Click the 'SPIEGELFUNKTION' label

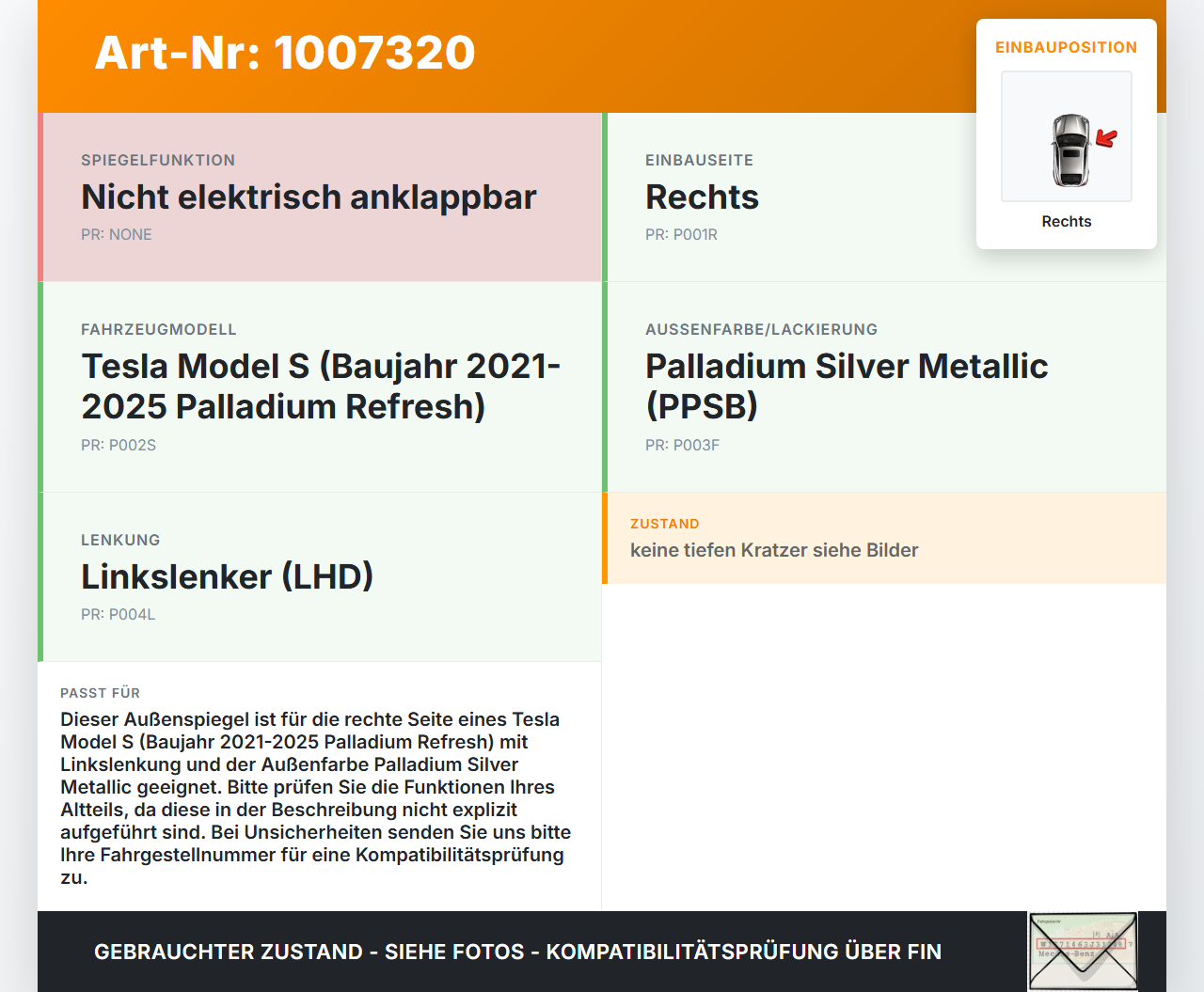coord(158,161)
